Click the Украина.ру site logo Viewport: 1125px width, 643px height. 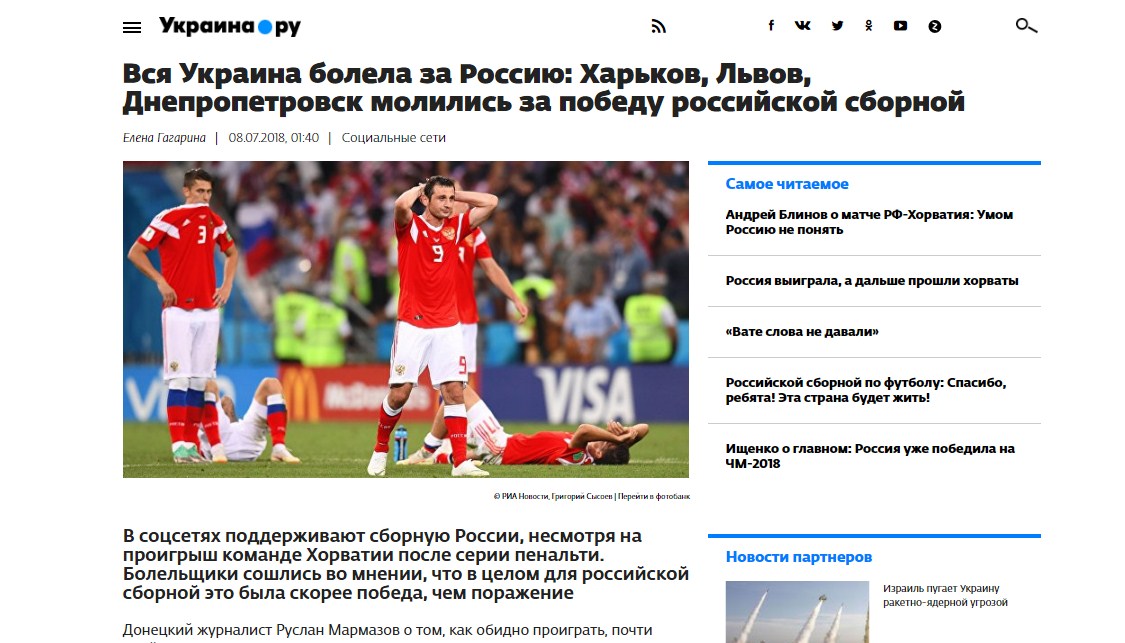pos(230,27)
